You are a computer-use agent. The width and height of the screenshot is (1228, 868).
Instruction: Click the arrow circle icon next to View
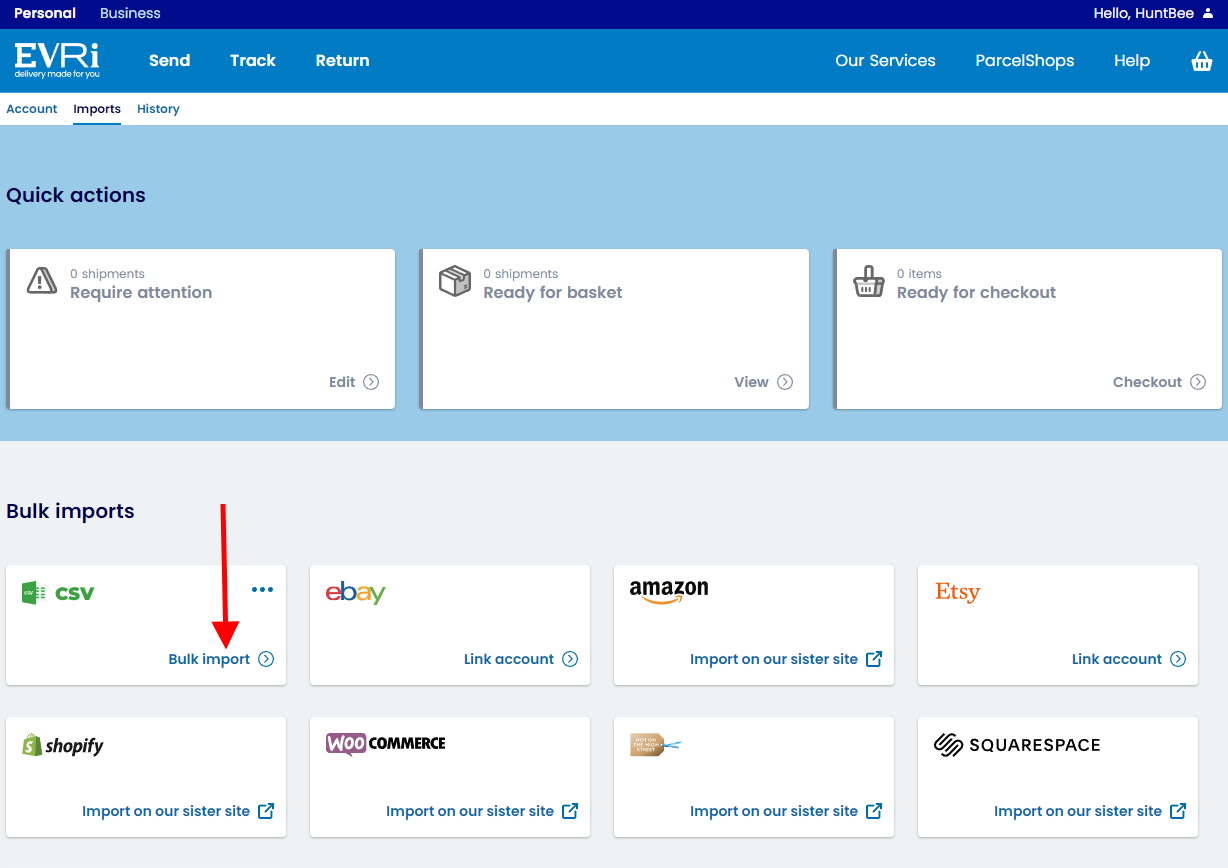pyautogui.click(x=785, y=382)
